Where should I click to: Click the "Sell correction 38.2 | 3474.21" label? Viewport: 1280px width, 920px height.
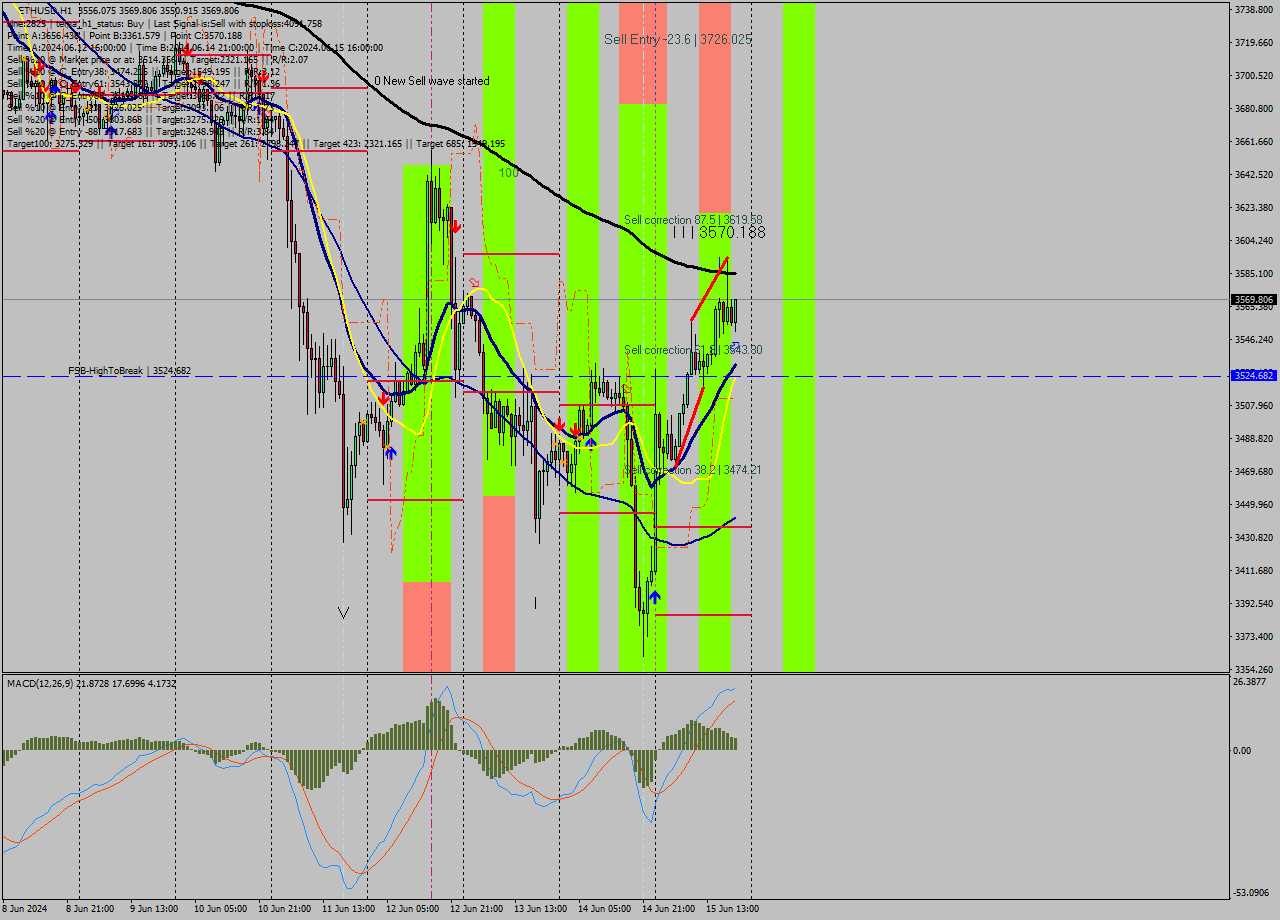click(691, 469)
